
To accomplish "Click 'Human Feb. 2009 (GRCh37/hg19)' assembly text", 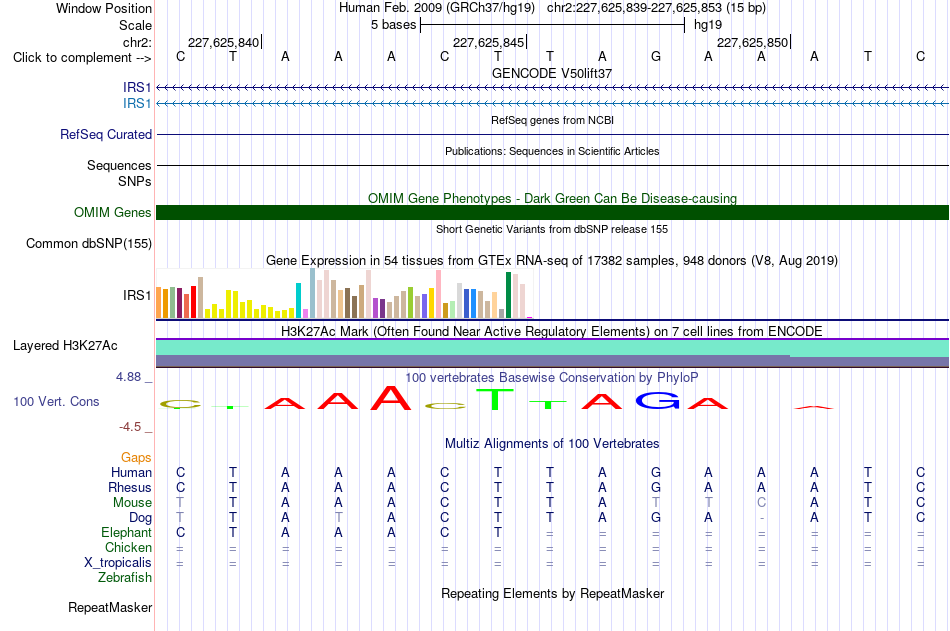I will click(437, 8).
